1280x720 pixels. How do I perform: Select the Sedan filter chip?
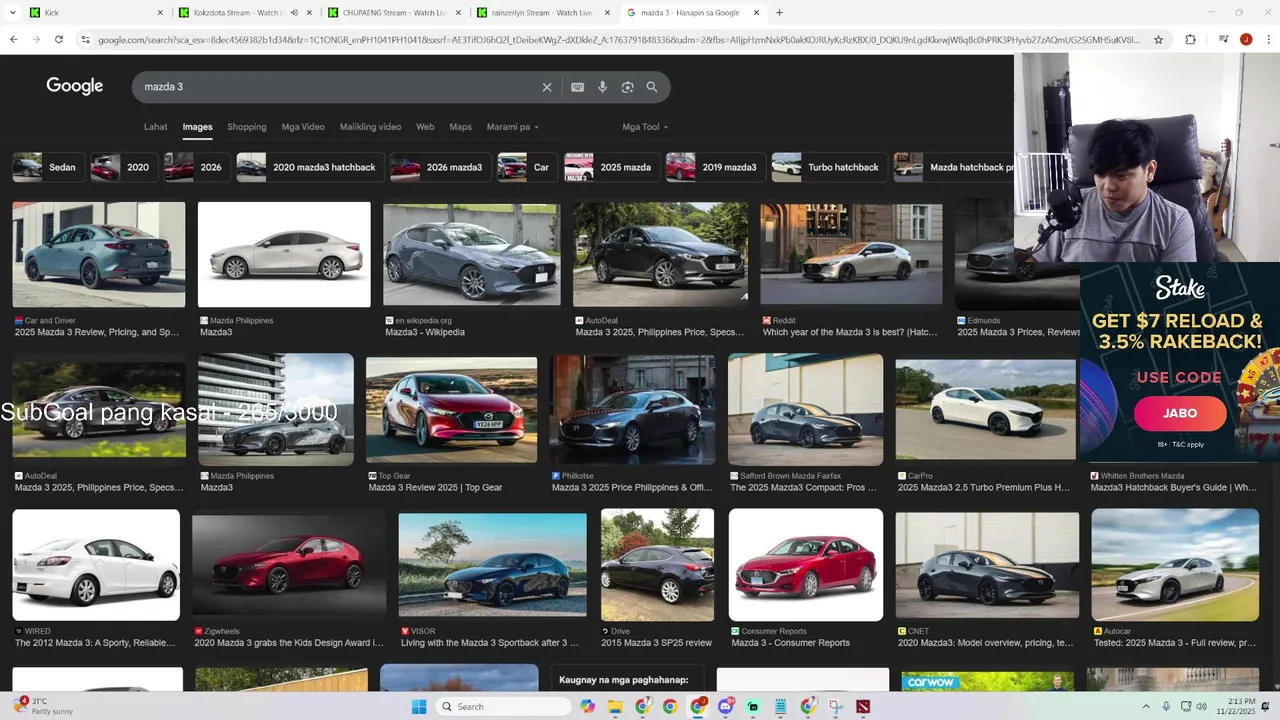(48, 167)
